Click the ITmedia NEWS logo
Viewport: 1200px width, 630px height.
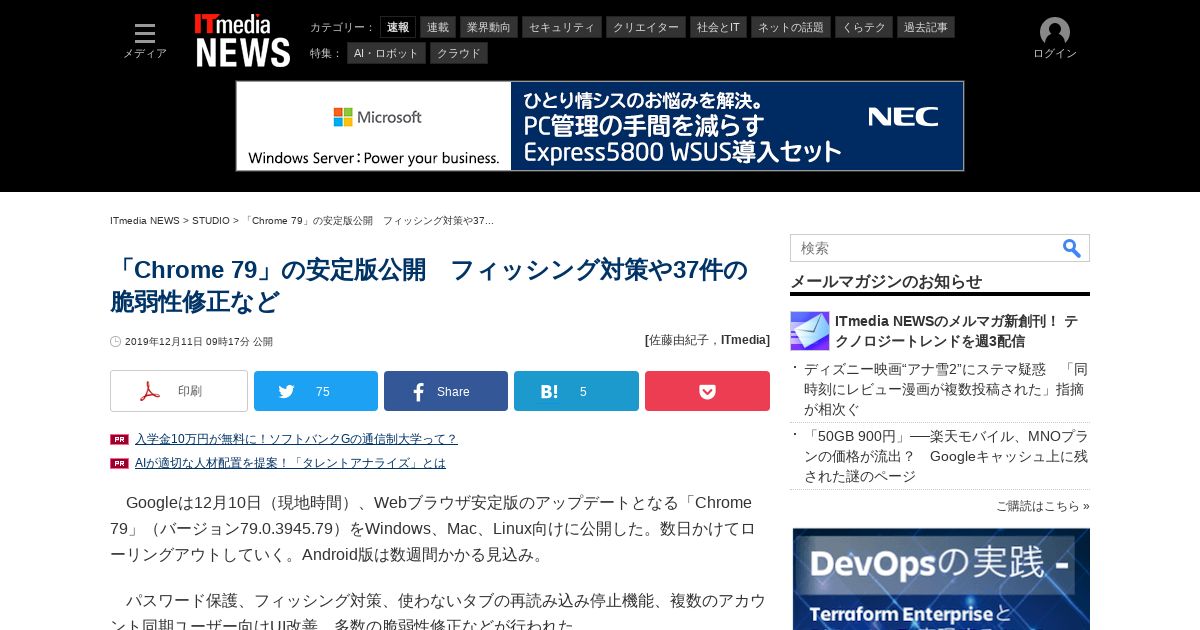coord(242,40)
